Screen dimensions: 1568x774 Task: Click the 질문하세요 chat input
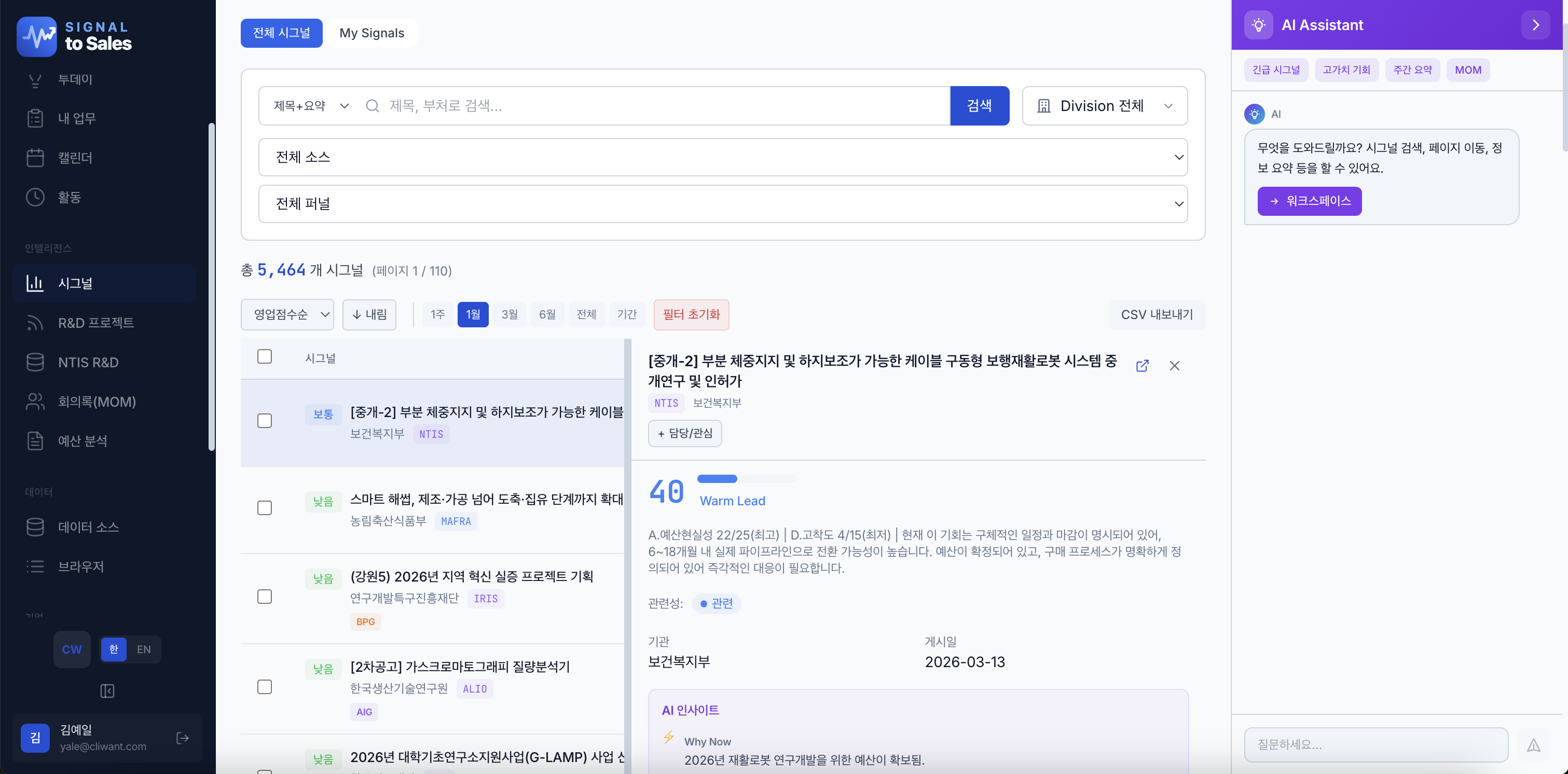point(1376,745)
